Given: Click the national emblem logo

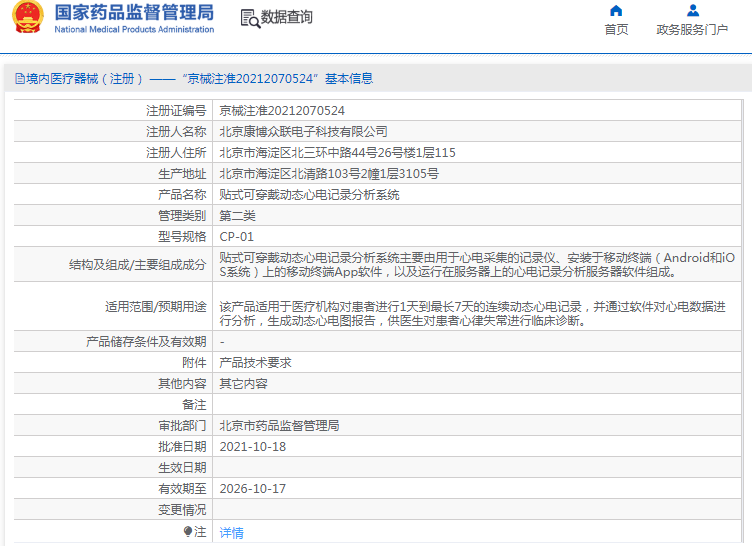Looking at the screenshot, I should pyautogui.click(x=27, y=18).
